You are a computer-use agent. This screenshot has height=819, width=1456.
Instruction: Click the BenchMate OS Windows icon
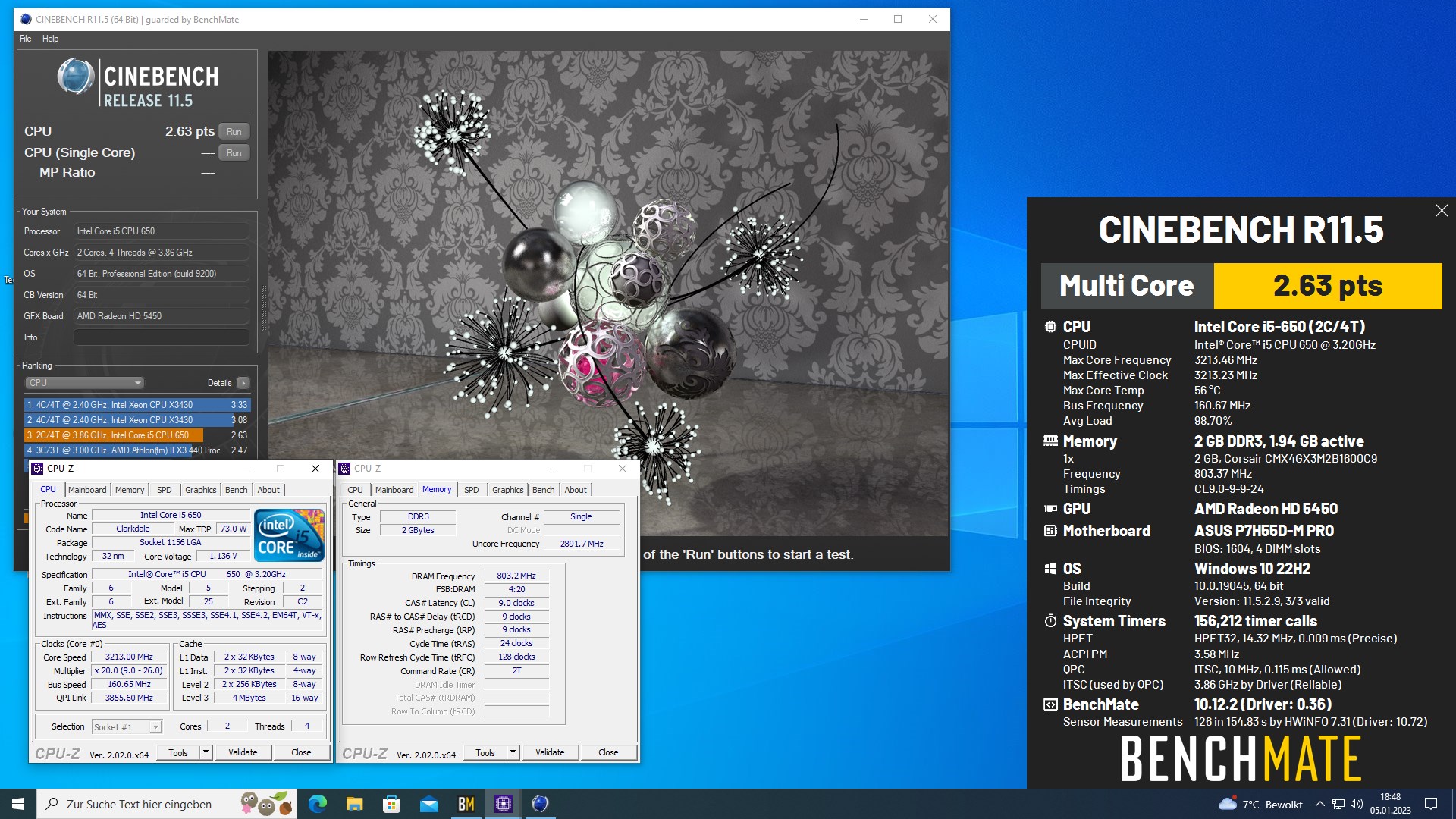(x=1050, y=569)
